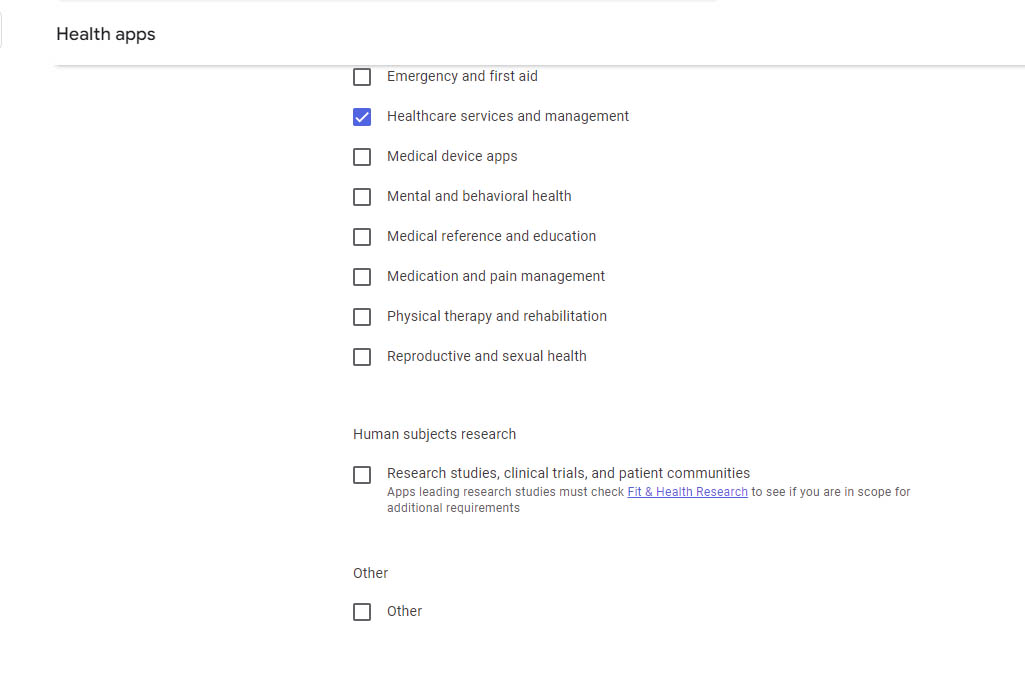The height and width of the screenshot is (699, 1025).
Task: Click the 'Medical device apps' label text
Action: [x=452, y=156]
